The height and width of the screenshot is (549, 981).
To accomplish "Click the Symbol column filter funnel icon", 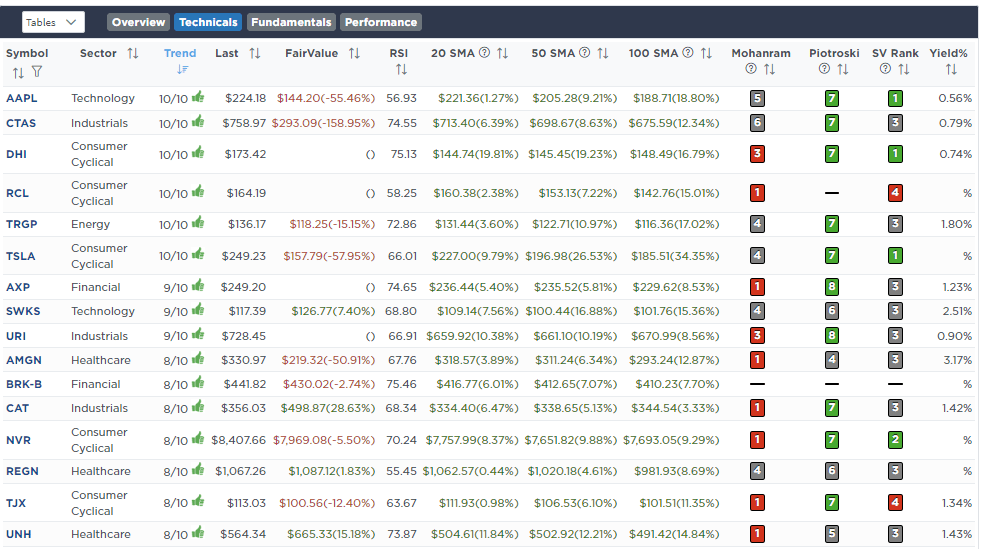I will (x=37, y=72).
